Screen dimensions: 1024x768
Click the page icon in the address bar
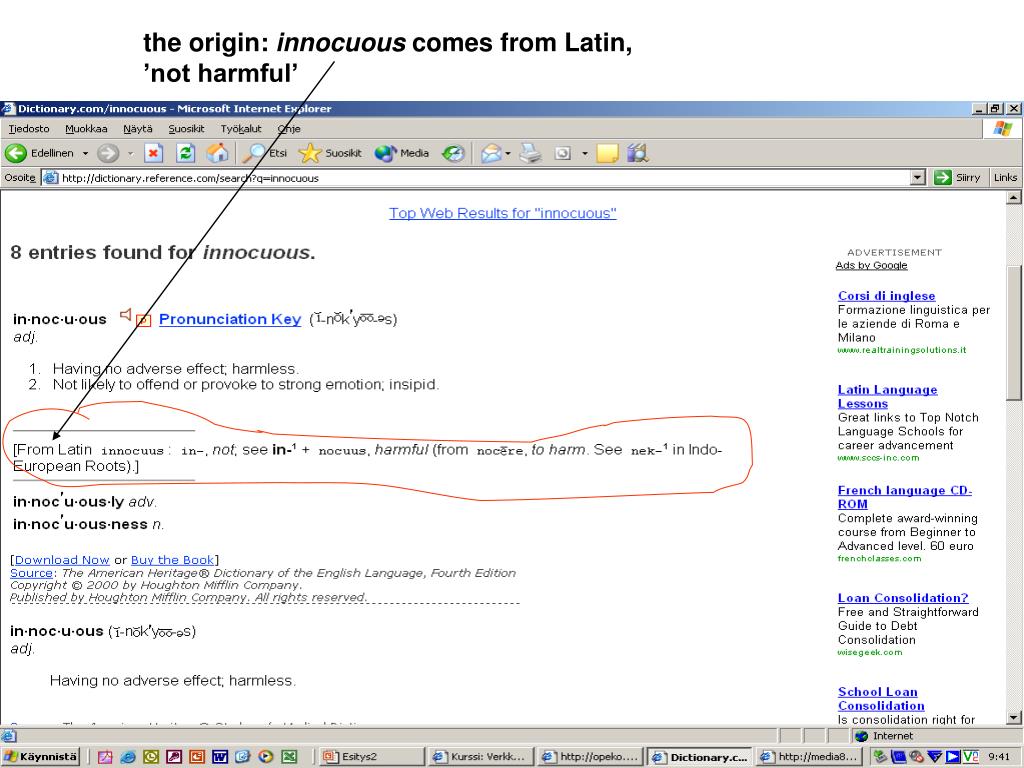pos(50,178)
